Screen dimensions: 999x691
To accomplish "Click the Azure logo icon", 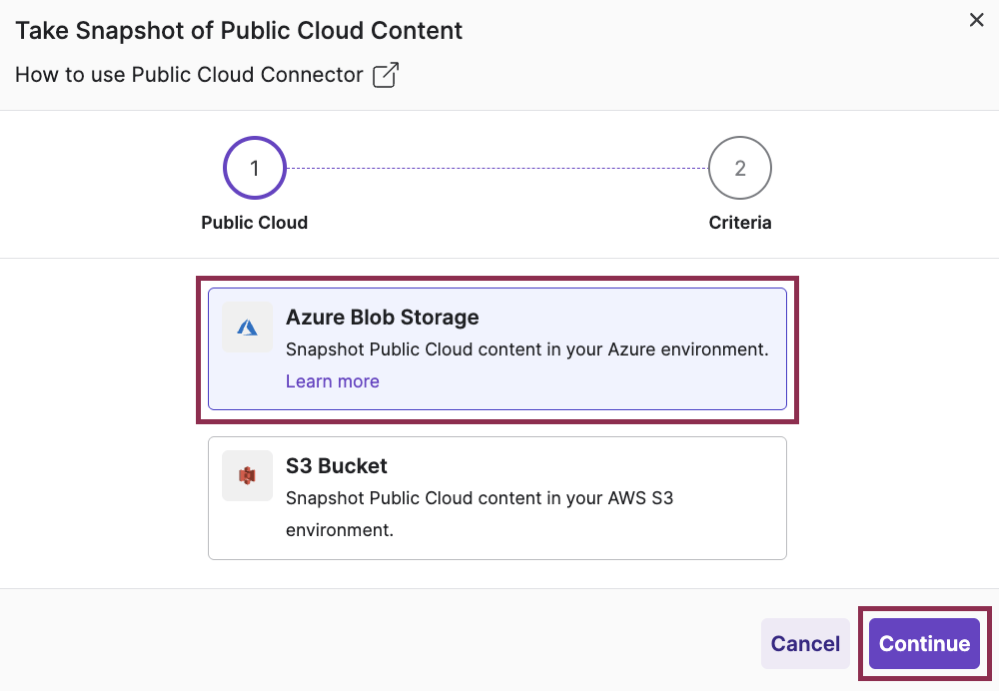I will tap(247, 327).
